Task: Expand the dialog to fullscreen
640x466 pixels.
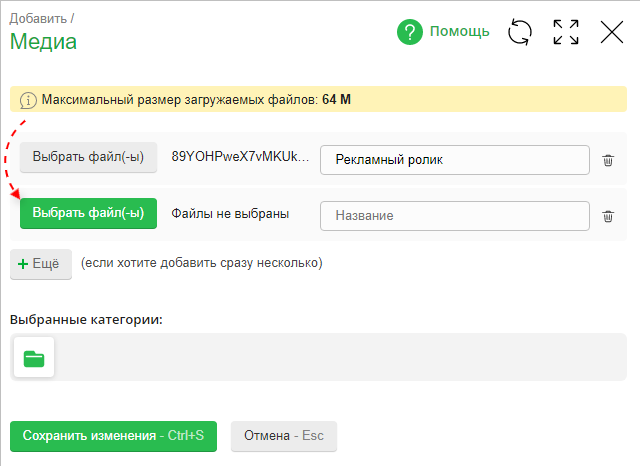Action: (x=566, y=32)
